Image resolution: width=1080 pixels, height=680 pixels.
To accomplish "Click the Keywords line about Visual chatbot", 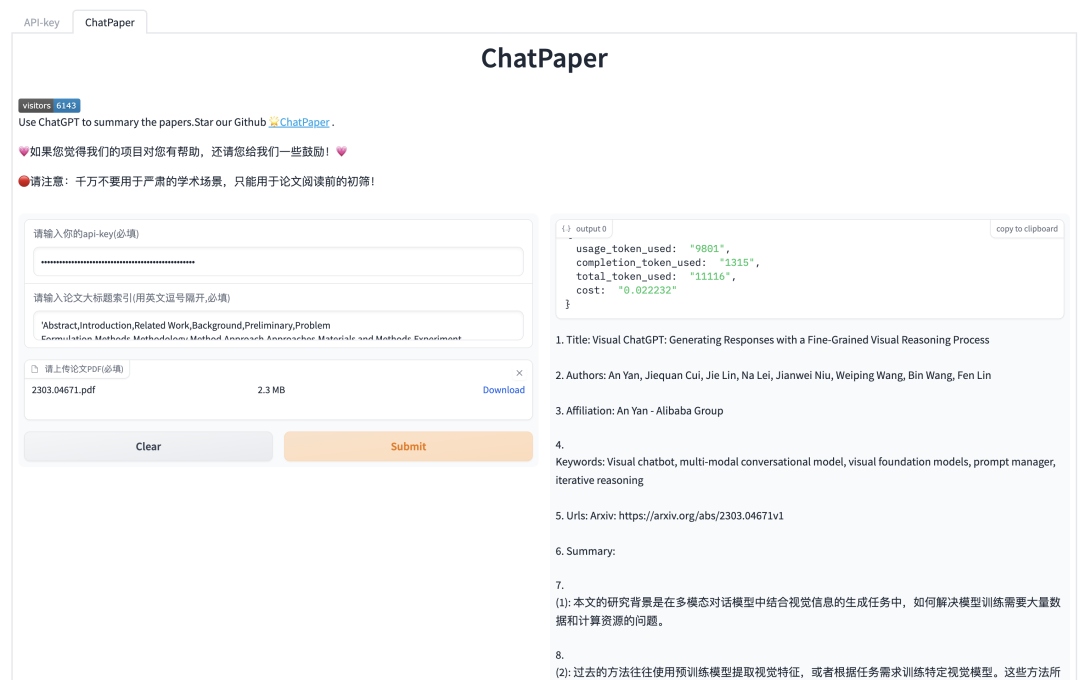I will (805, 471).
